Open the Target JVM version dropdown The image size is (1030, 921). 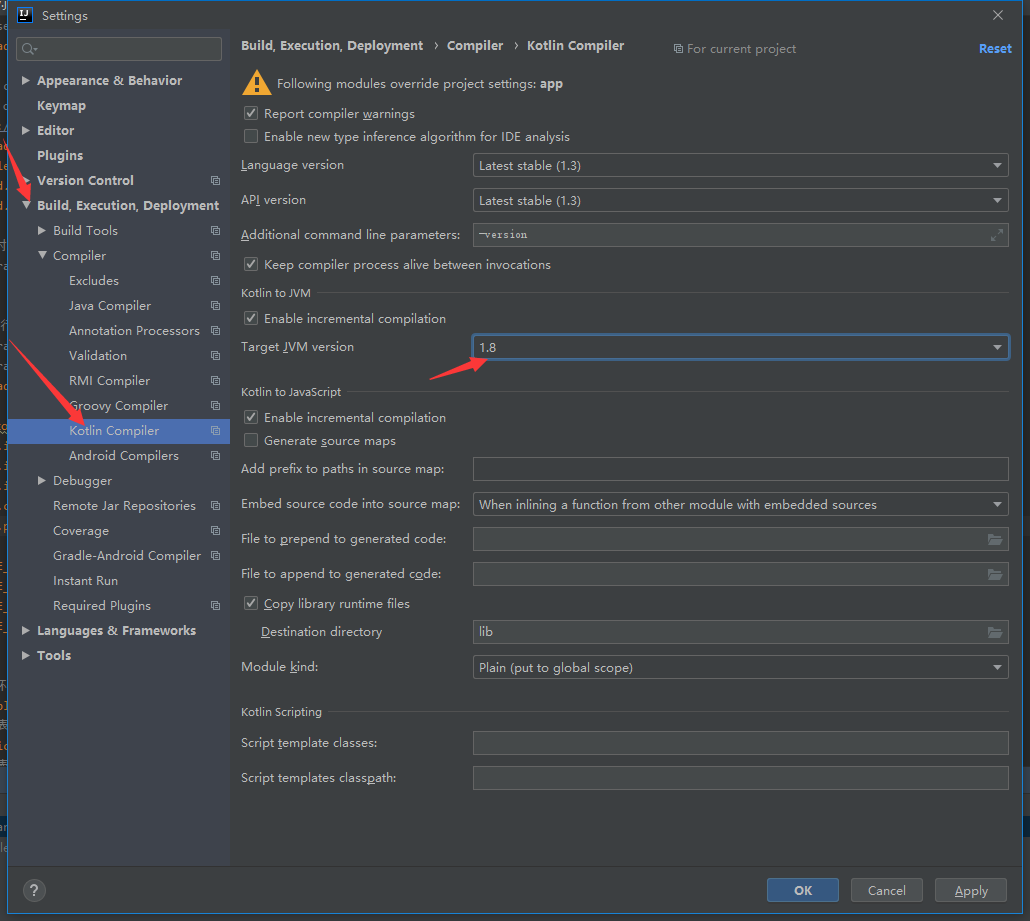(x=740, y=347)
